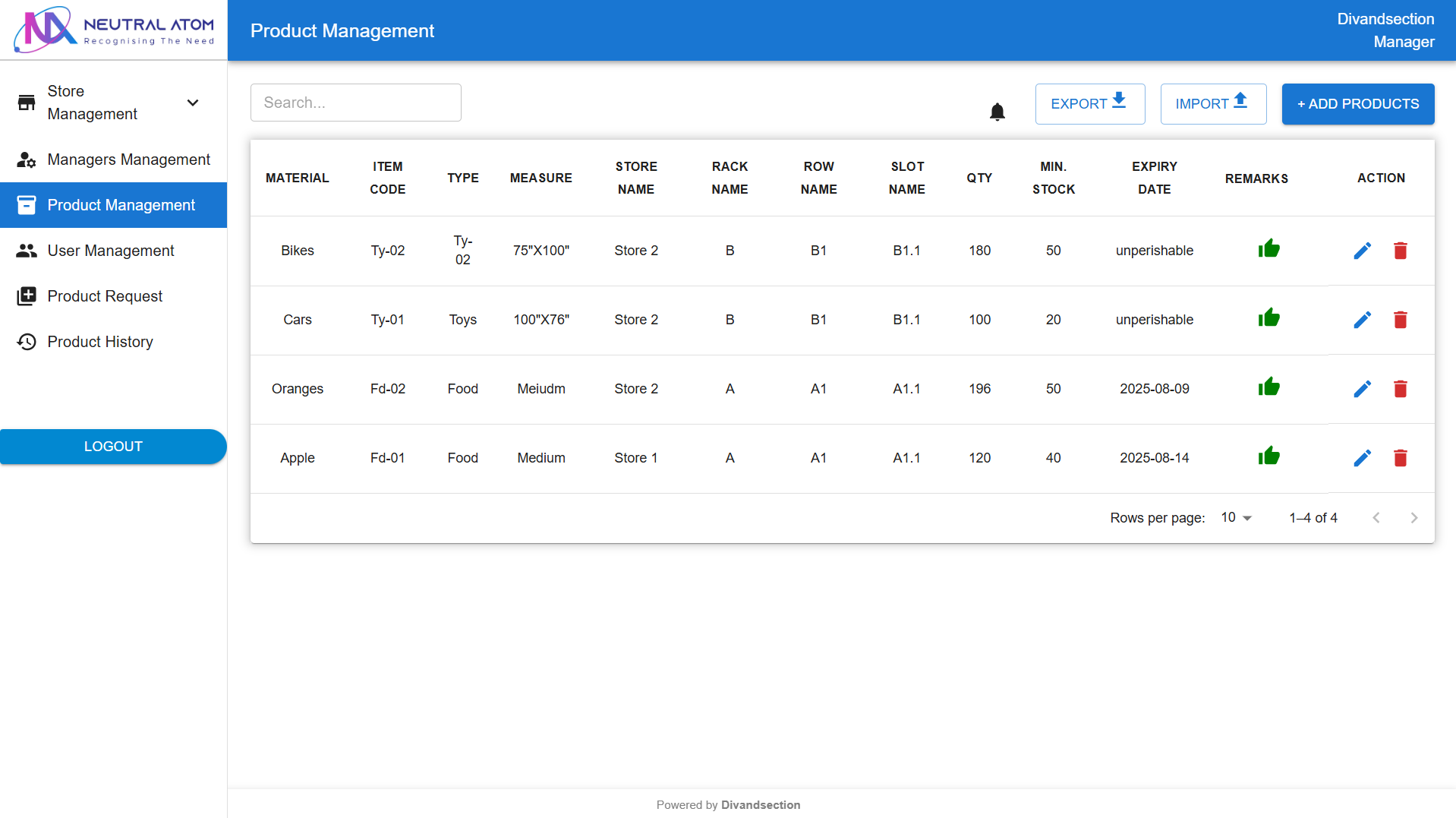Click the Neutral Atom logo

click(x=114, y=30)
